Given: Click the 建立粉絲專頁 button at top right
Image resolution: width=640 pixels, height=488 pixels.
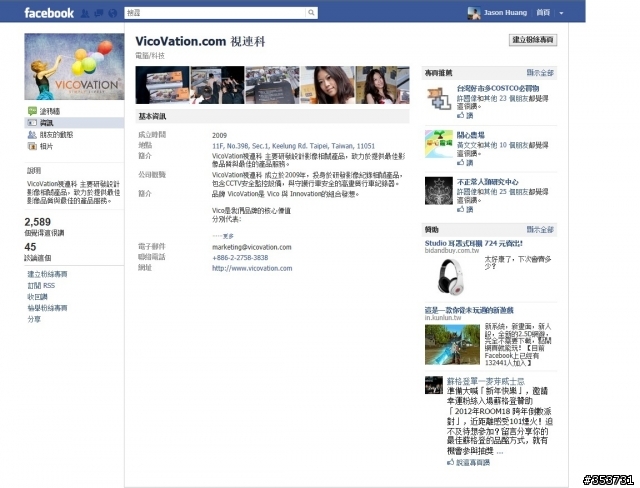Looking at the screenshot, I should pos(533,40).
